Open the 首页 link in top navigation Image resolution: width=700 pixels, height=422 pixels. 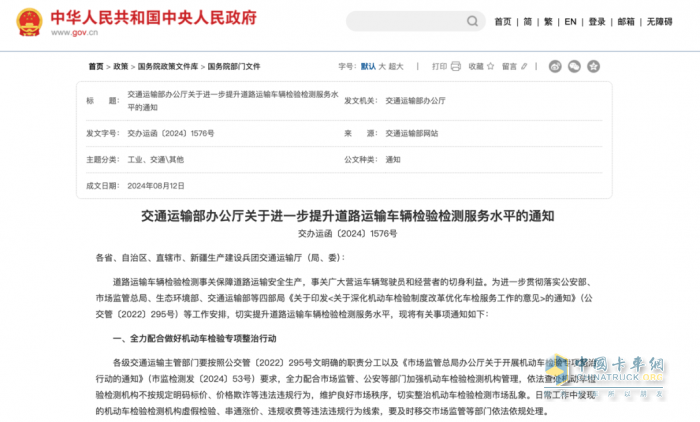[x=503, y=21]
